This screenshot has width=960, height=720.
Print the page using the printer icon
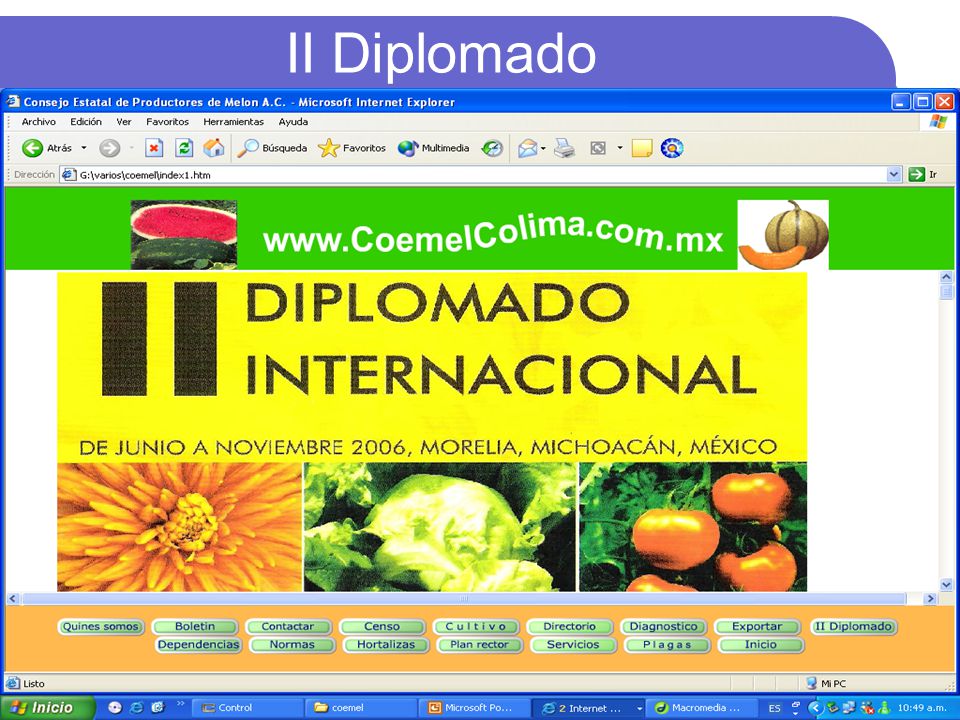564,148
